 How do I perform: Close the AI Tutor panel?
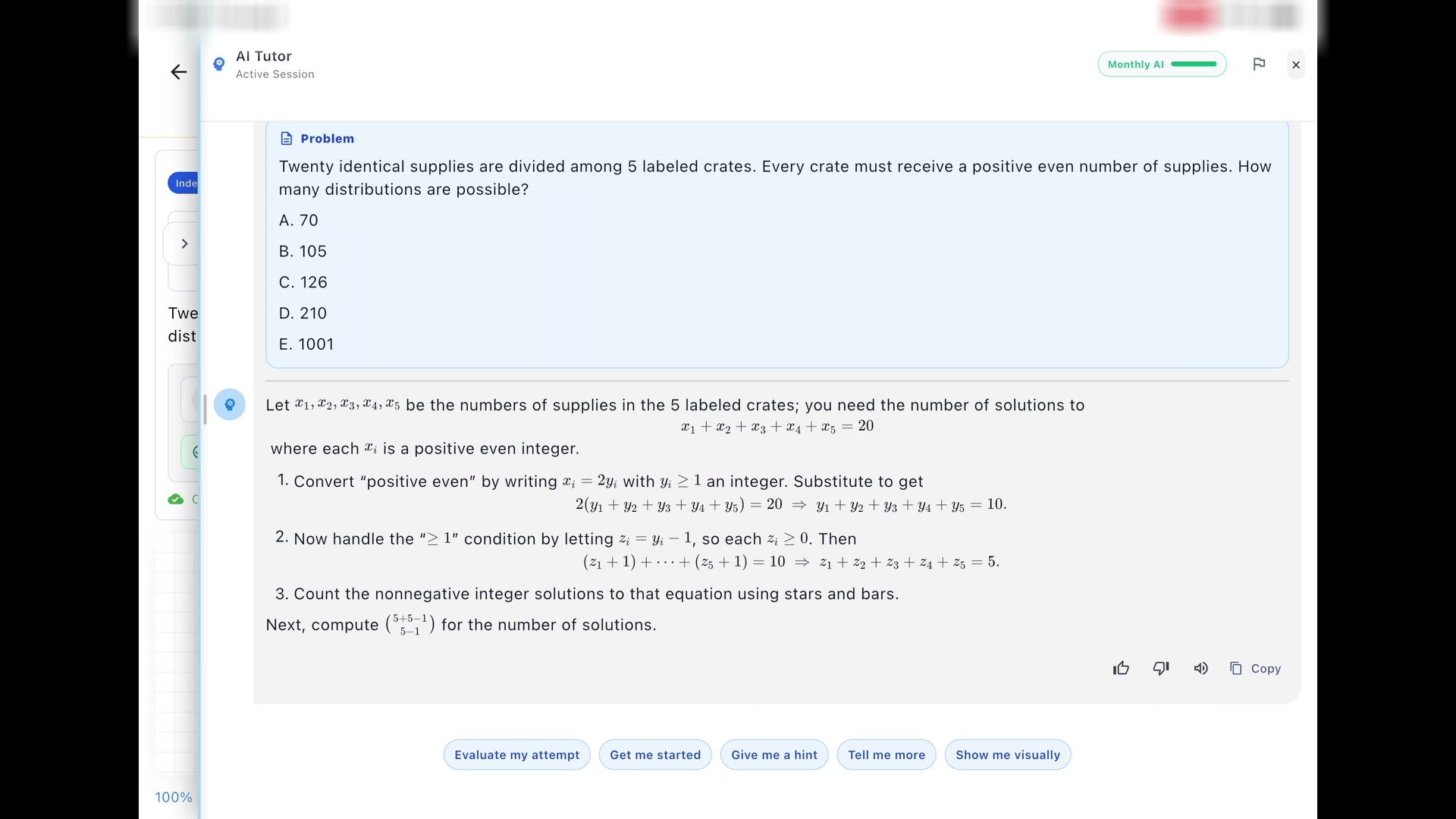(1296, 65)
